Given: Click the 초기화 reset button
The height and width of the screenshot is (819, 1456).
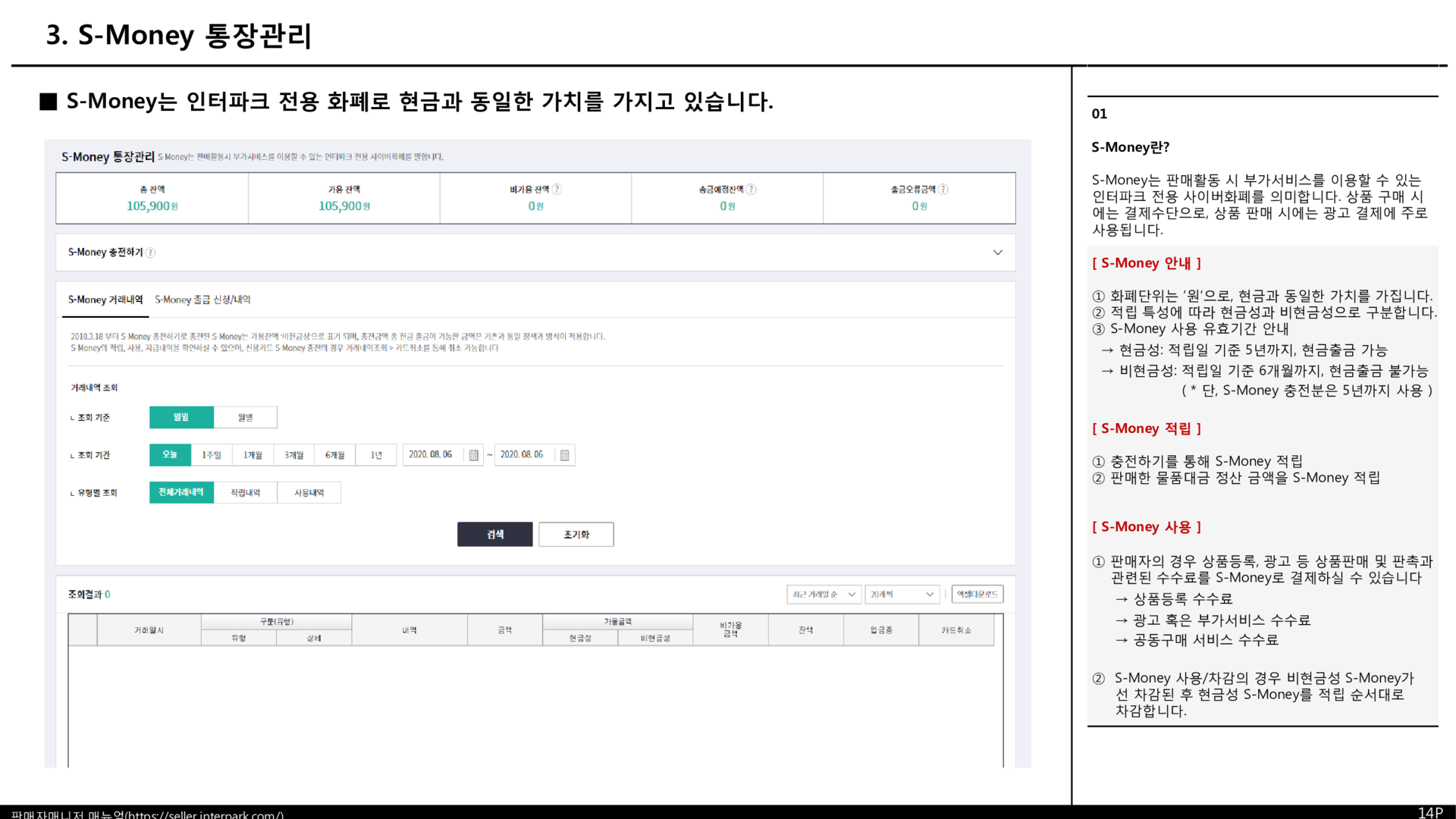Looking at the screenshot, I should coord(576,535).
